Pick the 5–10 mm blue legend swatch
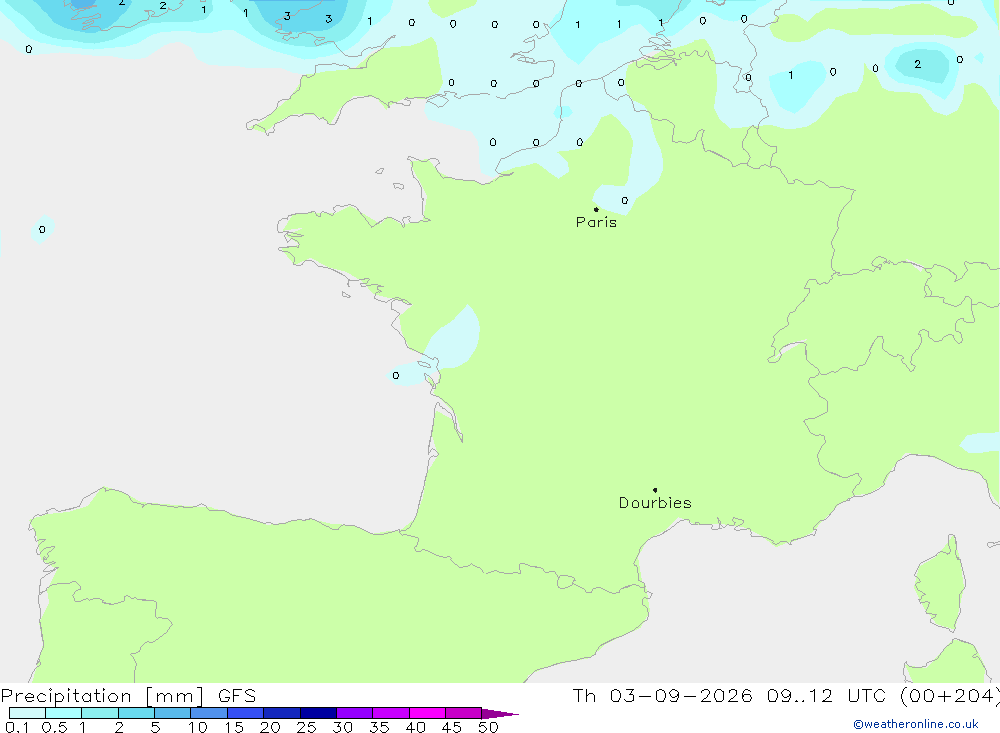This screenshot has height=733, width=1000. 173,713
